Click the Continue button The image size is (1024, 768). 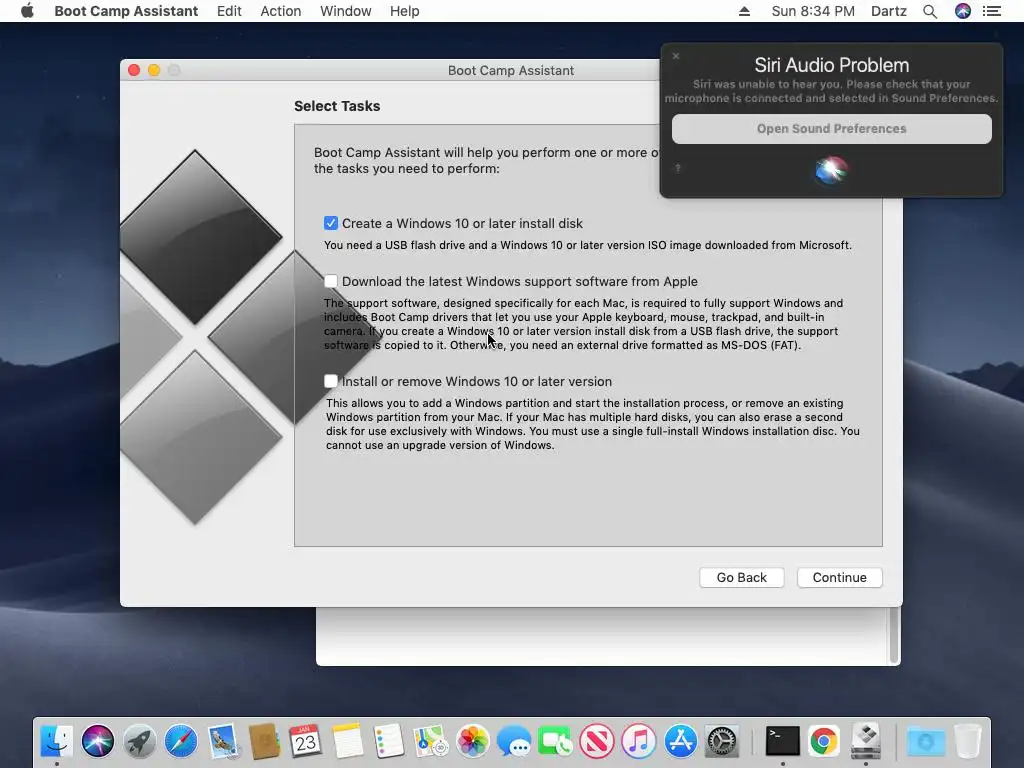tap(839, 577)
